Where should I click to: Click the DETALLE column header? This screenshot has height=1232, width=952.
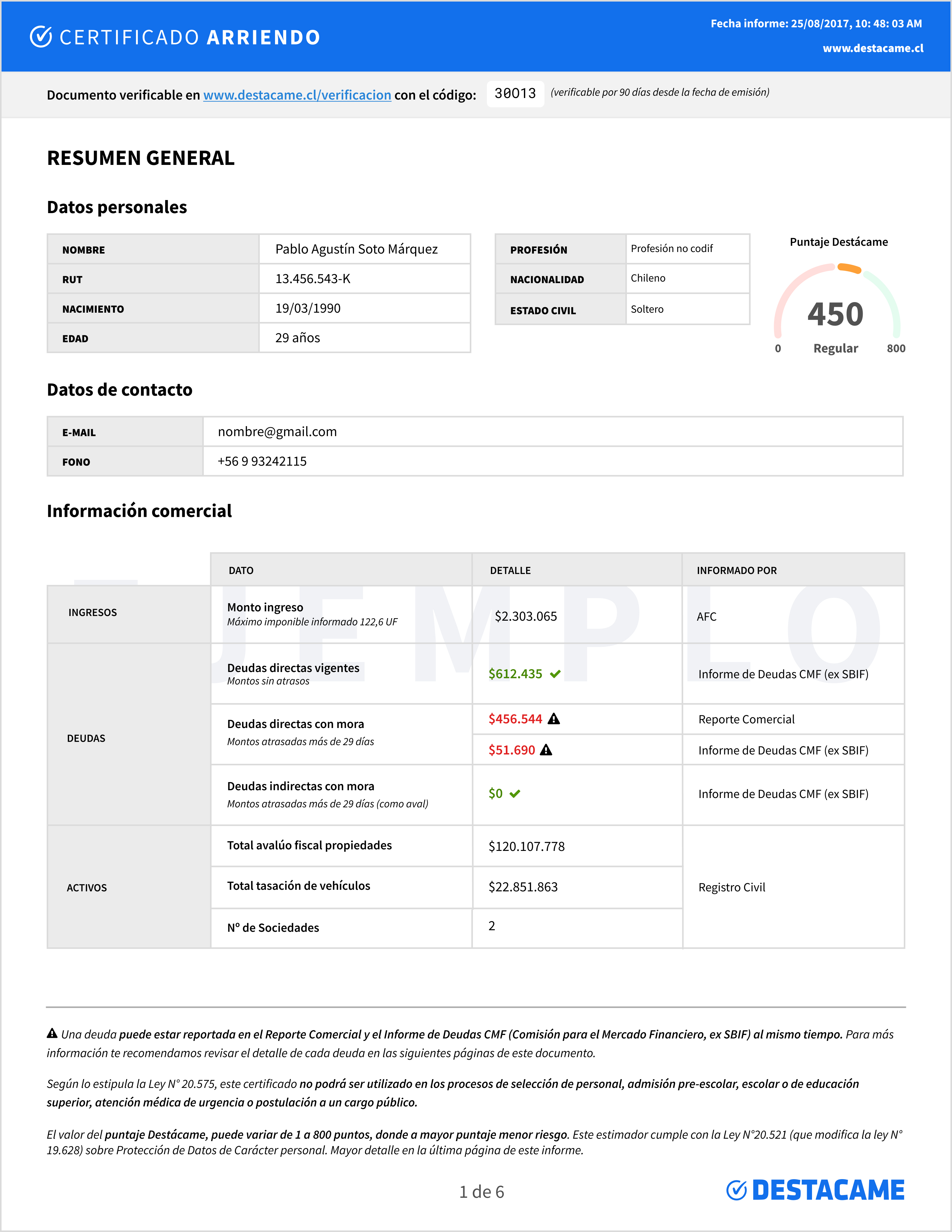pos(510,570)
